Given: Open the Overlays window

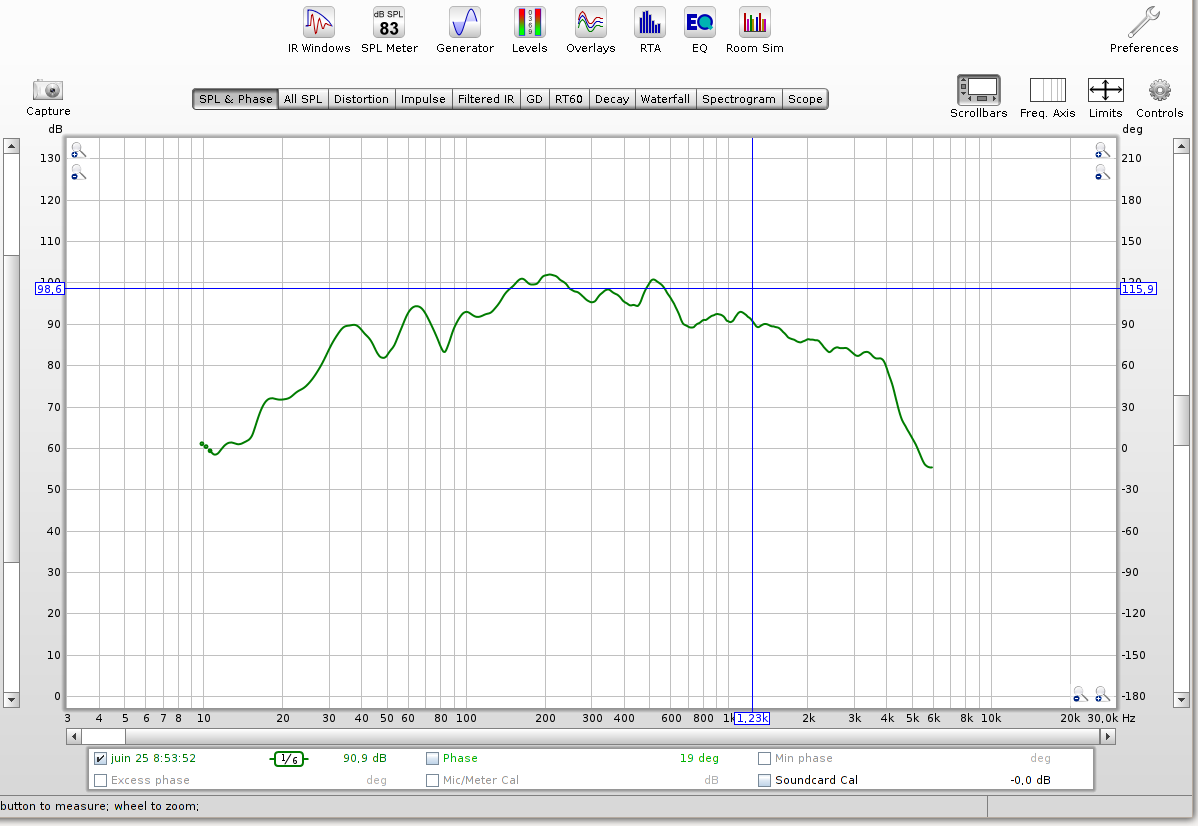Looking at the screenshot, I should (591, 31).
